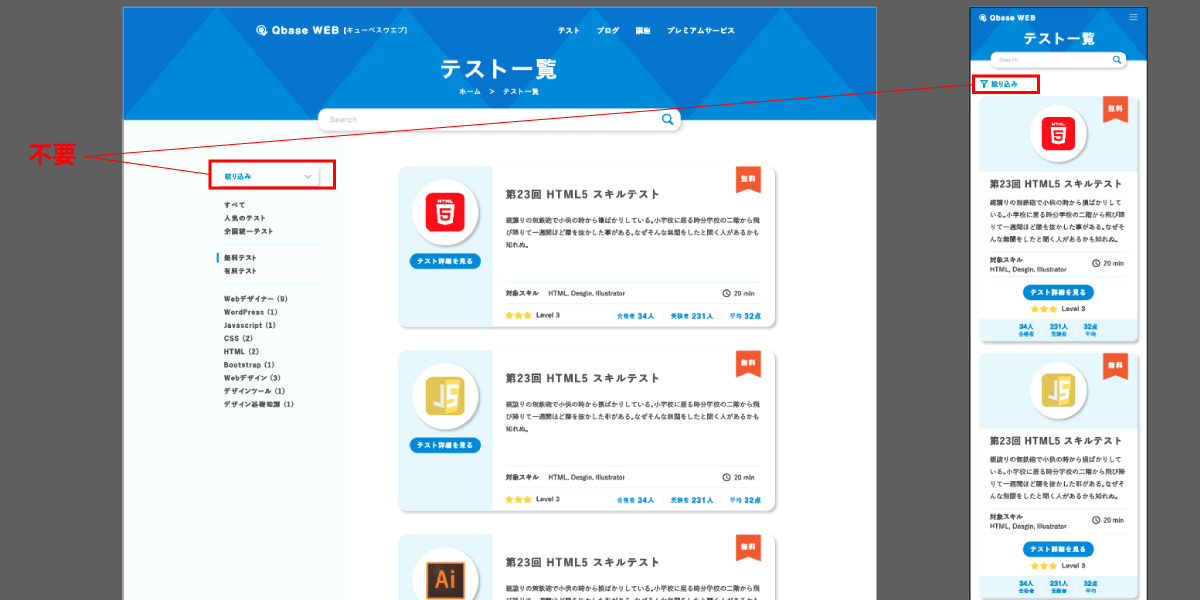Click 合格者 34人 on the desktop HTML5 card
Viewport: 1200px width, 600px height.
tap(636, 316)
